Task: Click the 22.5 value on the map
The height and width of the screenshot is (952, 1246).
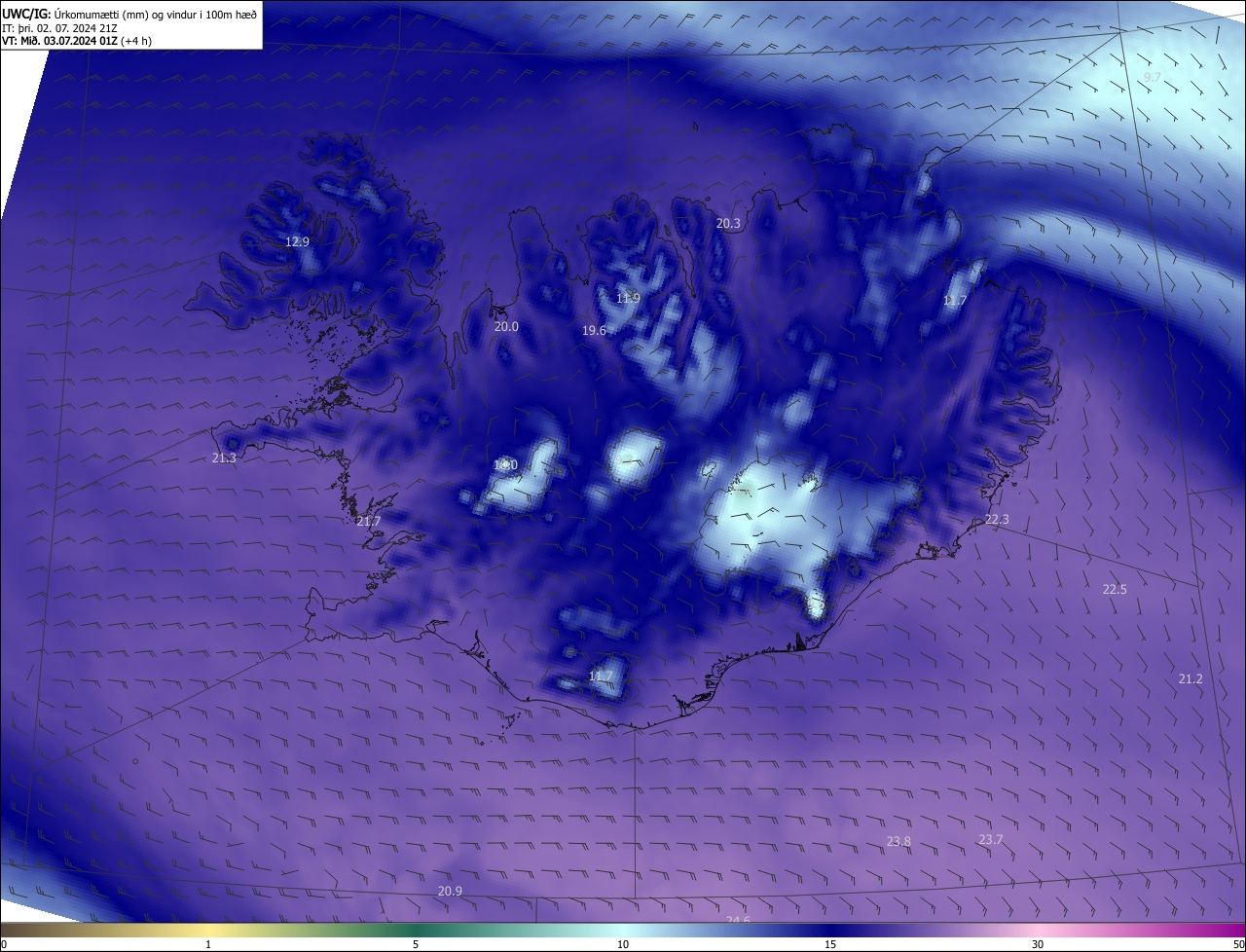Action: pos(1115,589)
